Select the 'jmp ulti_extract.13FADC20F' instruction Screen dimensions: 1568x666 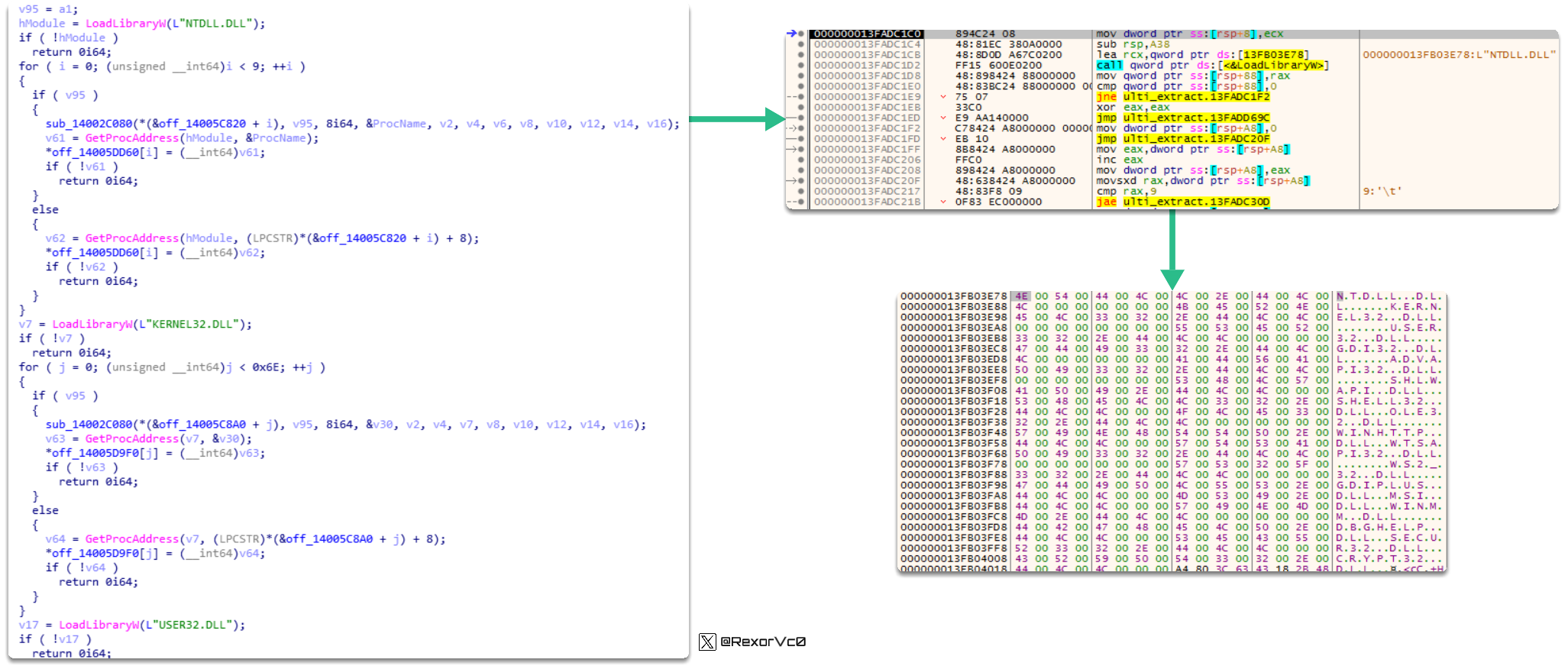pyautogui.click(x=1182, y=139)
